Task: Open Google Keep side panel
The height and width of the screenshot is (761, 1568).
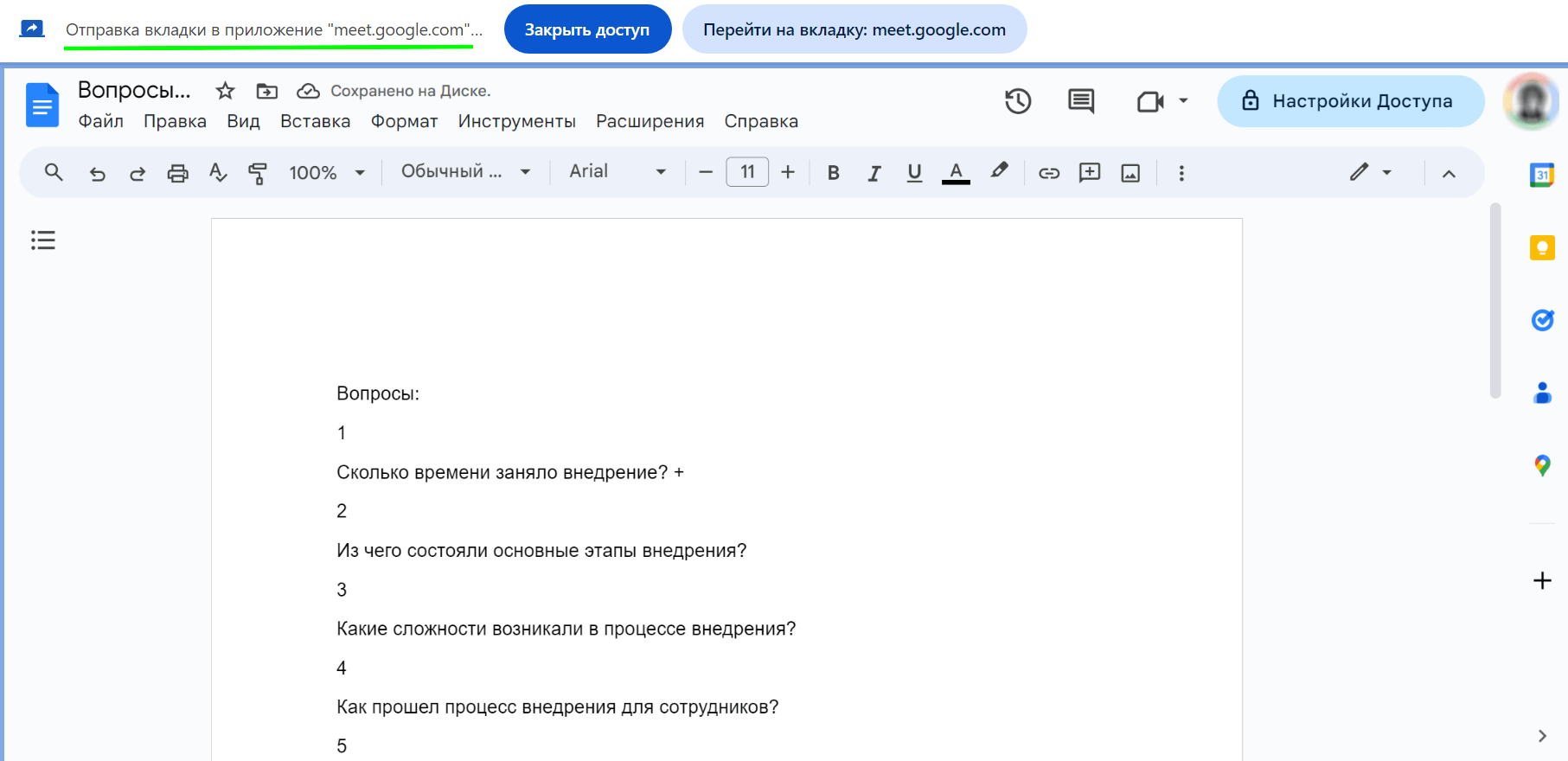Action: tap(1542, 248)
